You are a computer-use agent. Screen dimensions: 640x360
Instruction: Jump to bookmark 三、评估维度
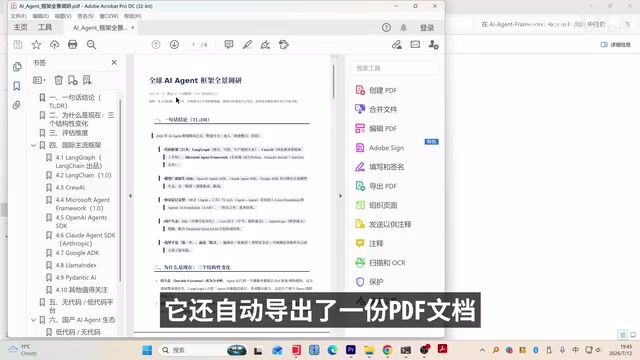click(69, 133)
